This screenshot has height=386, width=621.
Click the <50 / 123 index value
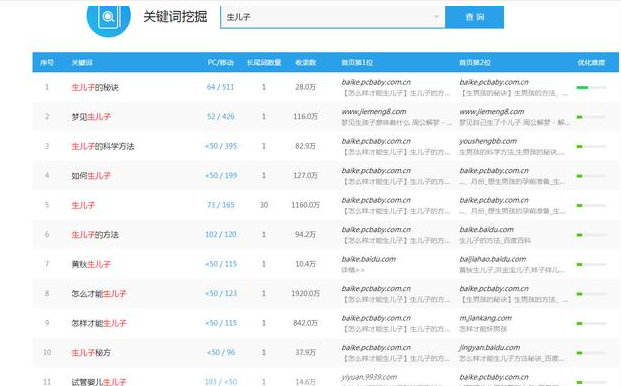click(x=221, y=293)
